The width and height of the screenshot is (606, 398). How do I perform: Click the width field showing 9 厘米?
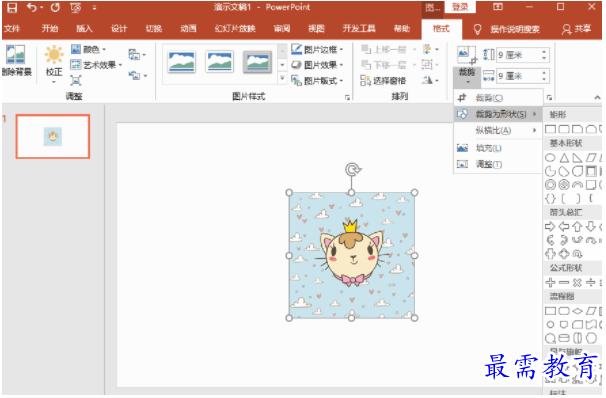[517, 76]
